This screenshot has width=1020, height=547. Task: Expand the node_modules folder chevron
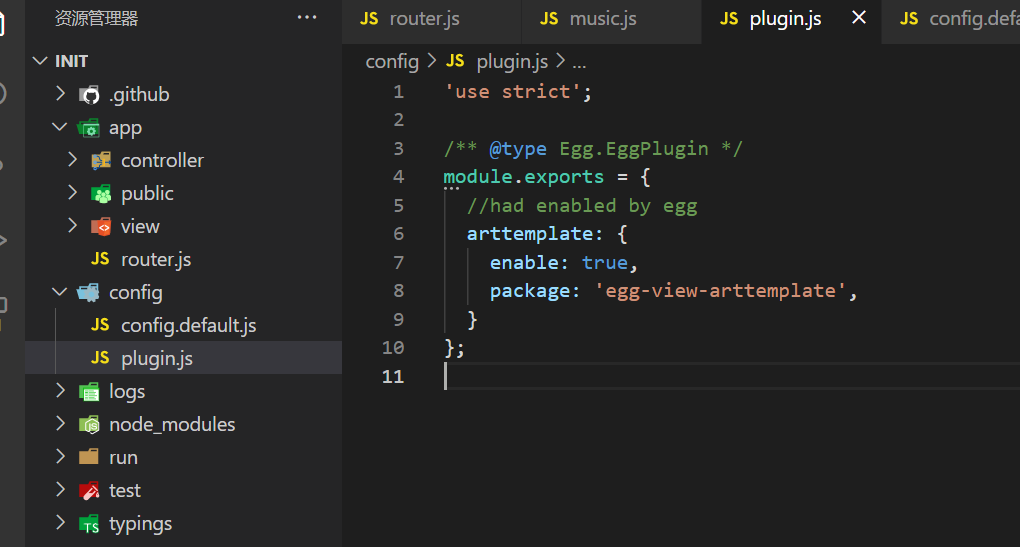(60, 423)
